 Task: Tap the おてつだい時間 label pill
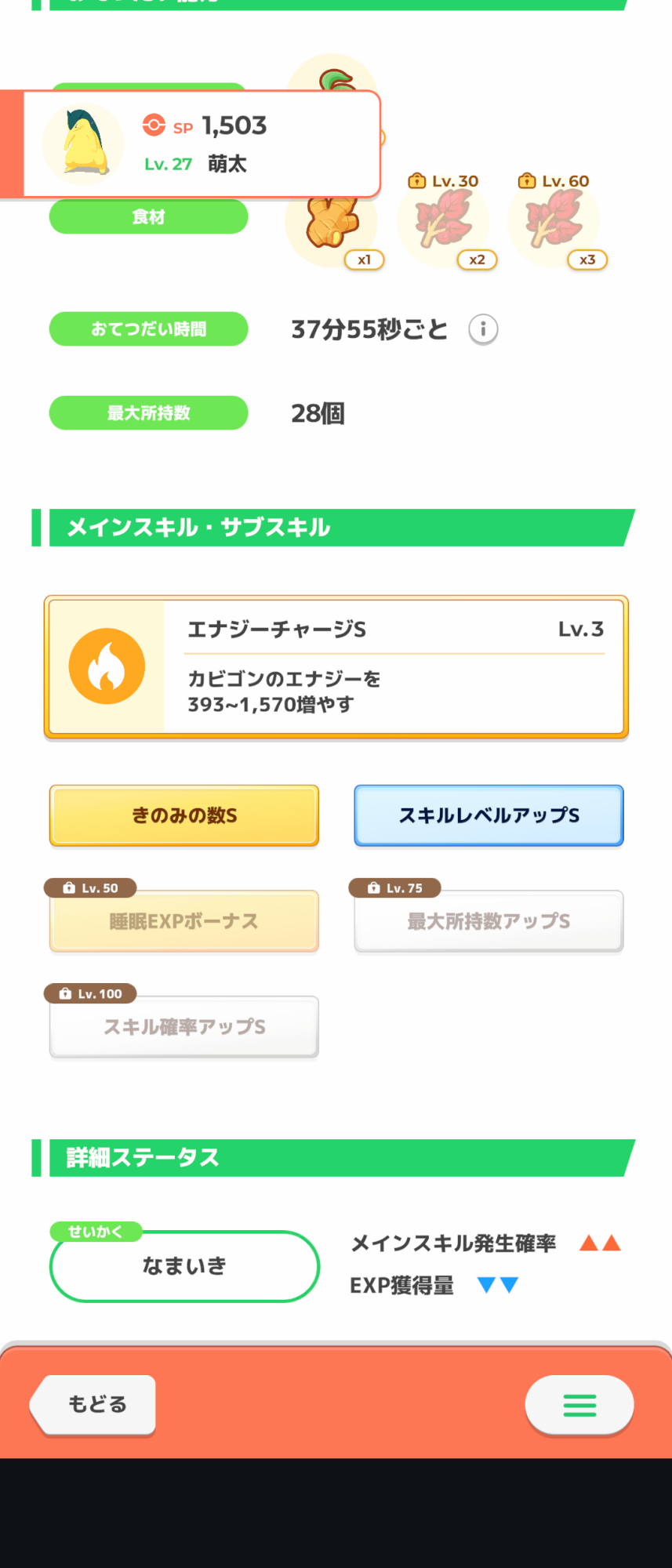[148, 329]
